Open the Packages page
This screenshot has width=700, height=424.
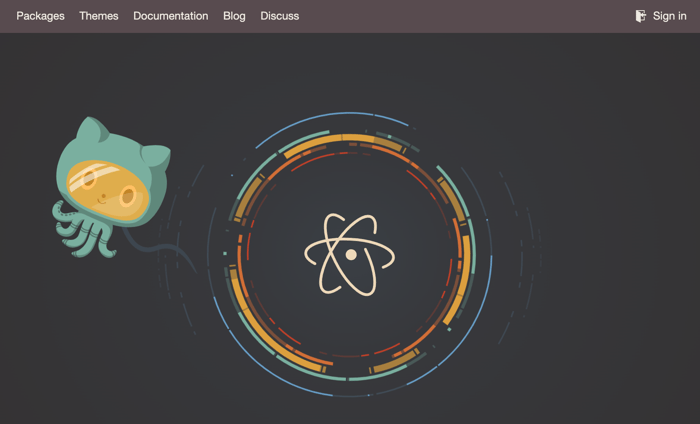[x=40, y=16]
